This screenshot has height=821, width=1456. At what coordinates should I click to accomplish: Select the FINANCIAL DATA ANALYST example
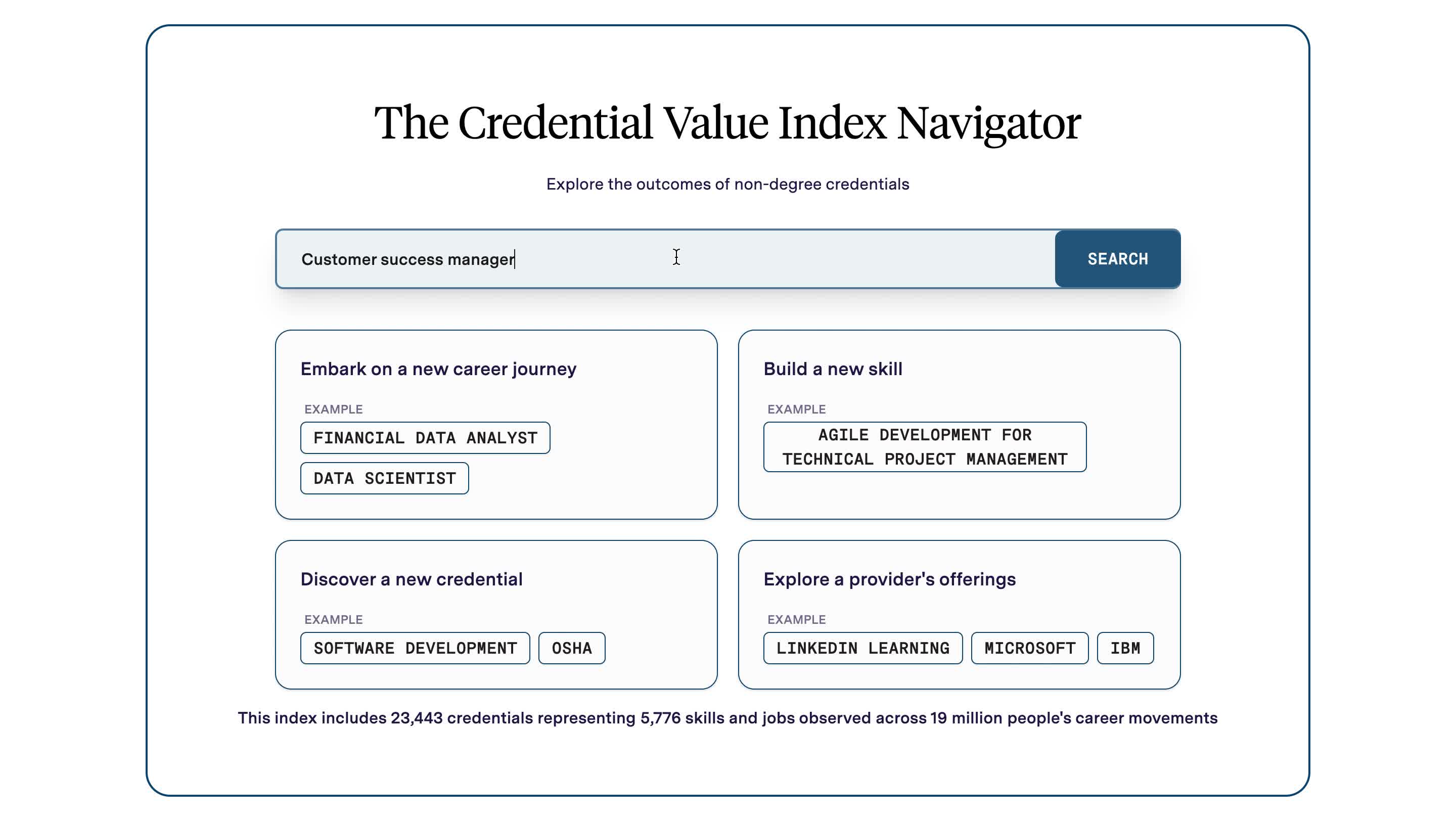pos(425,438)
